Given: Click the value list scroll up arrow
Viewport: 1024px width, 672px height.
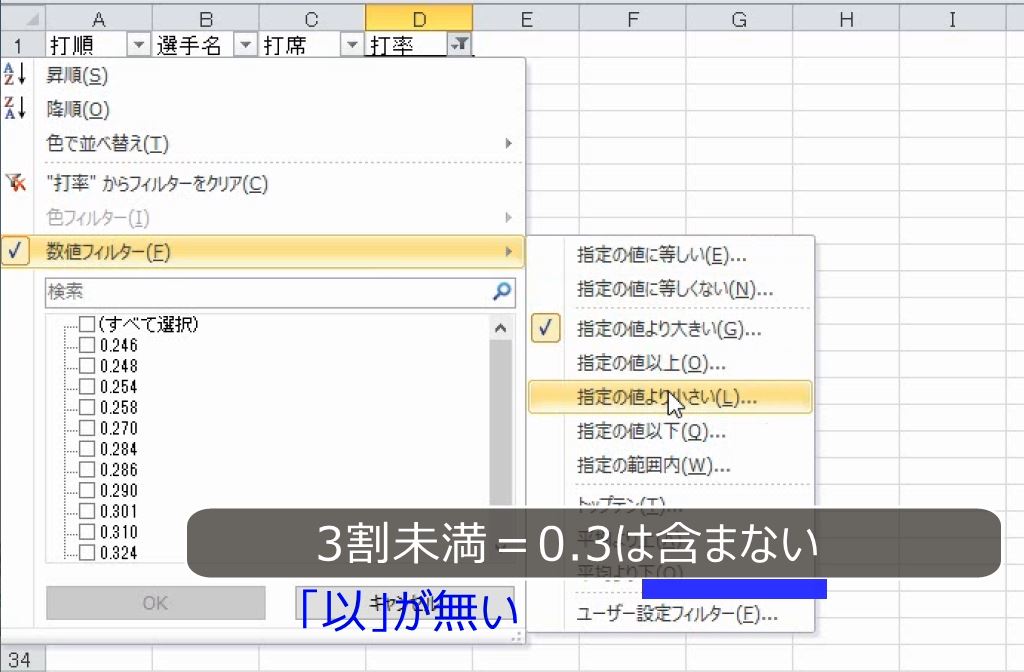Looking at the screenshot, I should pyautogui.click(x=501, y=328).
